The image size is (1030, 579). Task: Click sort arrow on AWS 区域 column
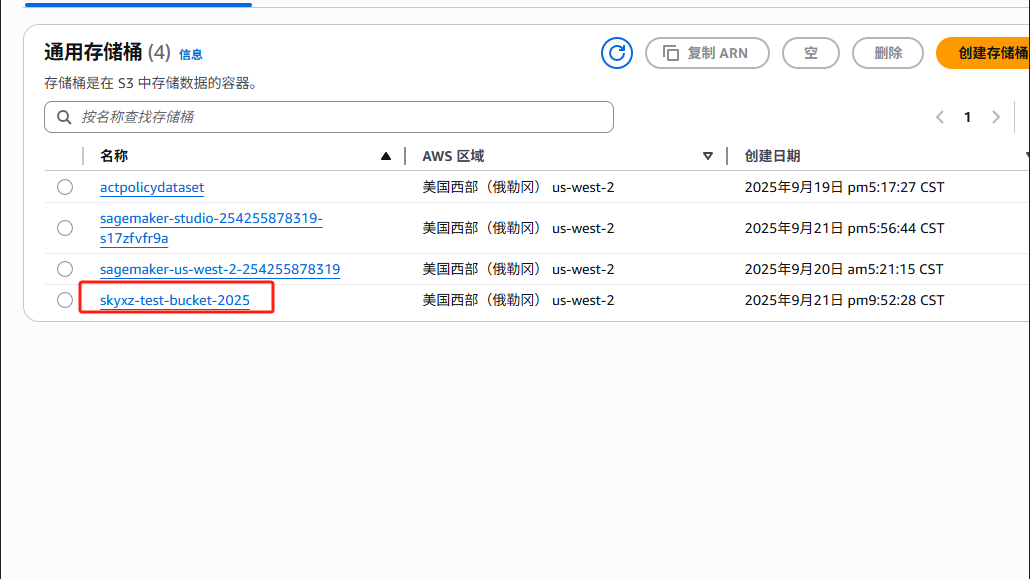(708, 156)
